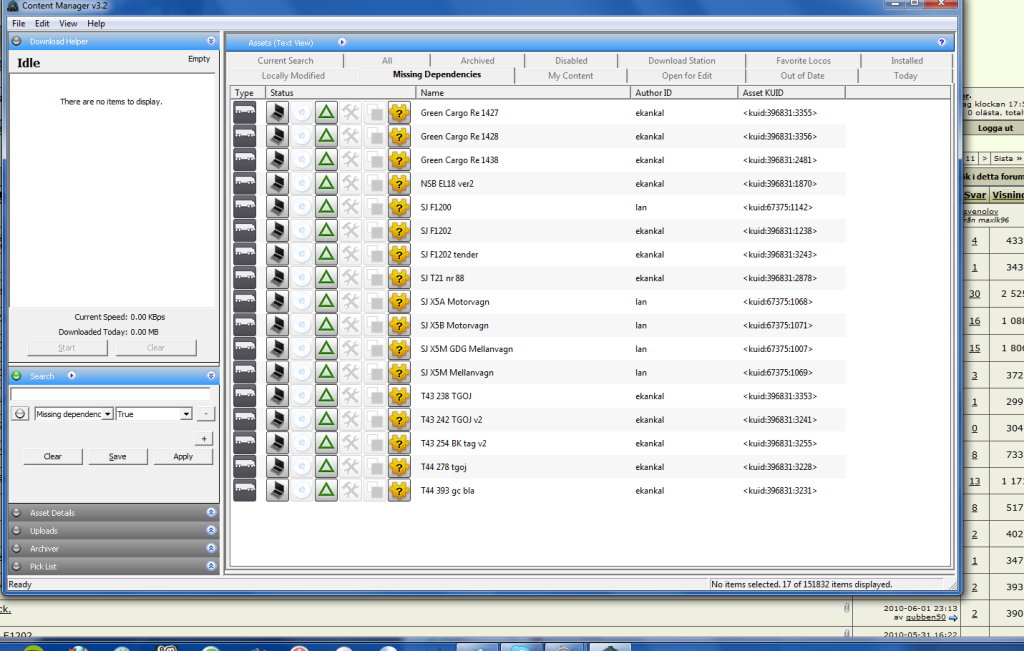Click the train type icon for T43 254 BK tag v2
This screenshot has width=1024, height=651.
(x=245, y=443)
